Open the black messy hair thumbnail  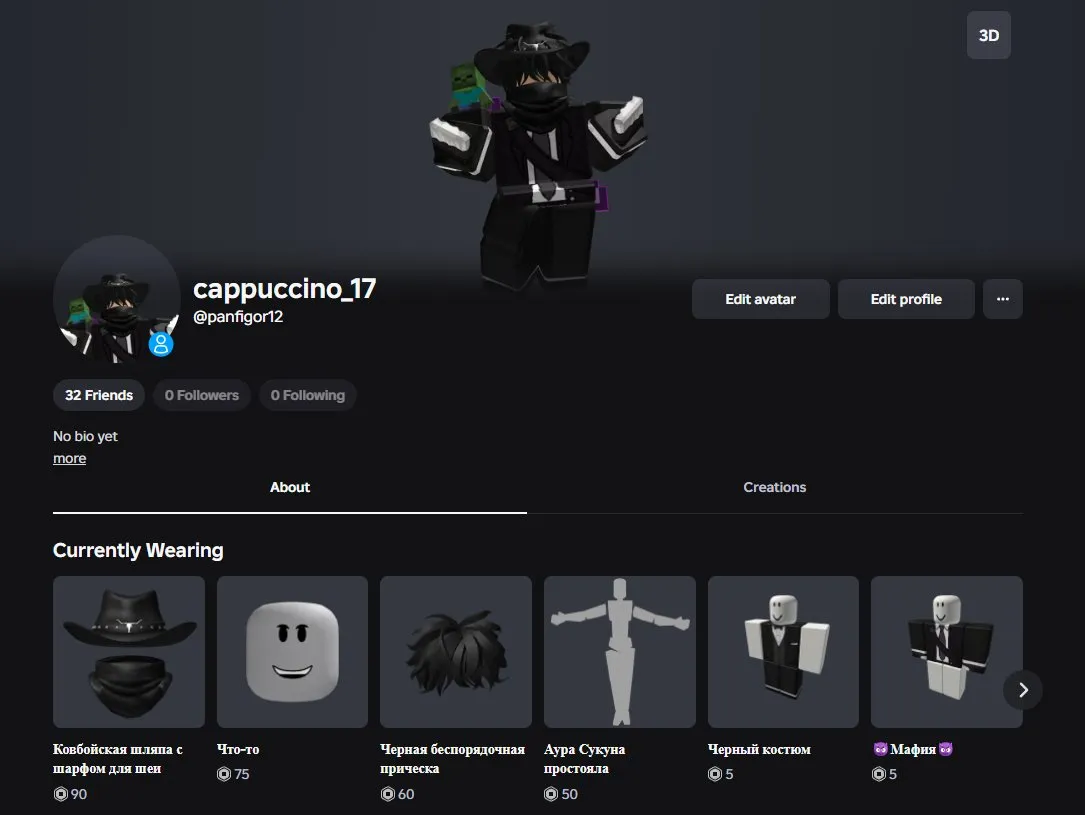[456, 652]
